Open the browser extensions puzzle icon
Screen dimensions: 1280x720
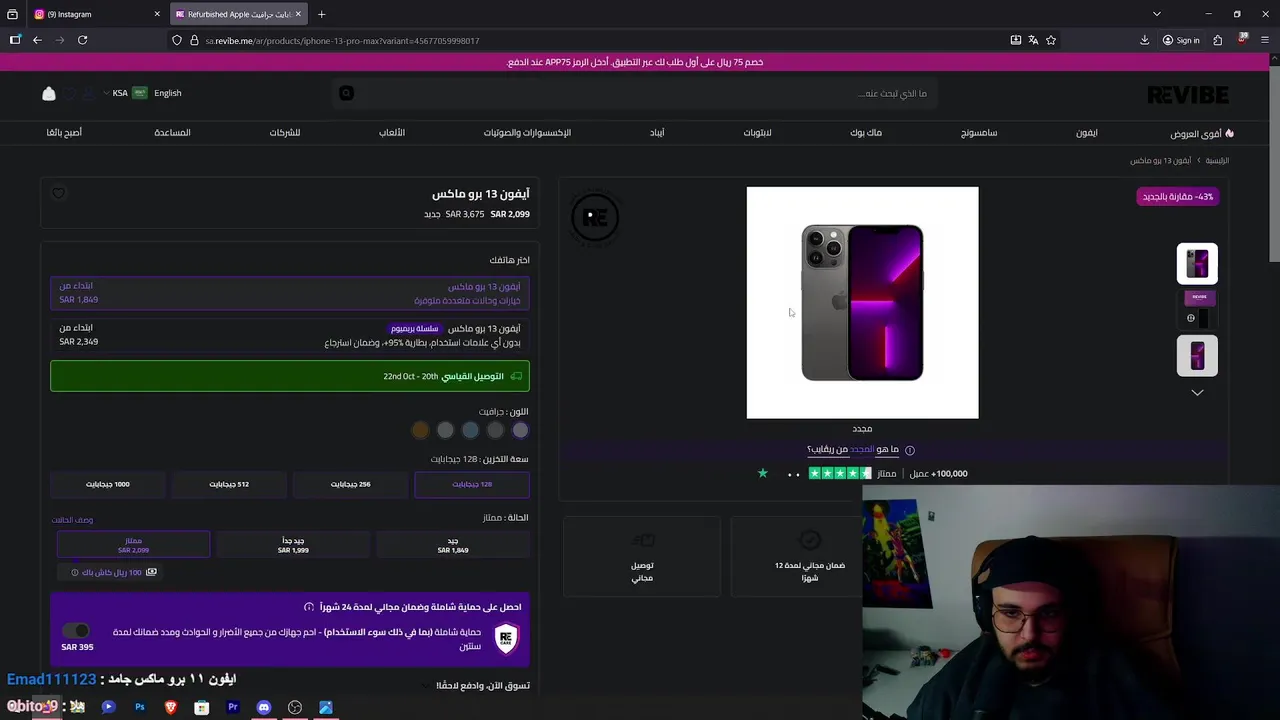pyautogui.click(x=1217, y=40)
